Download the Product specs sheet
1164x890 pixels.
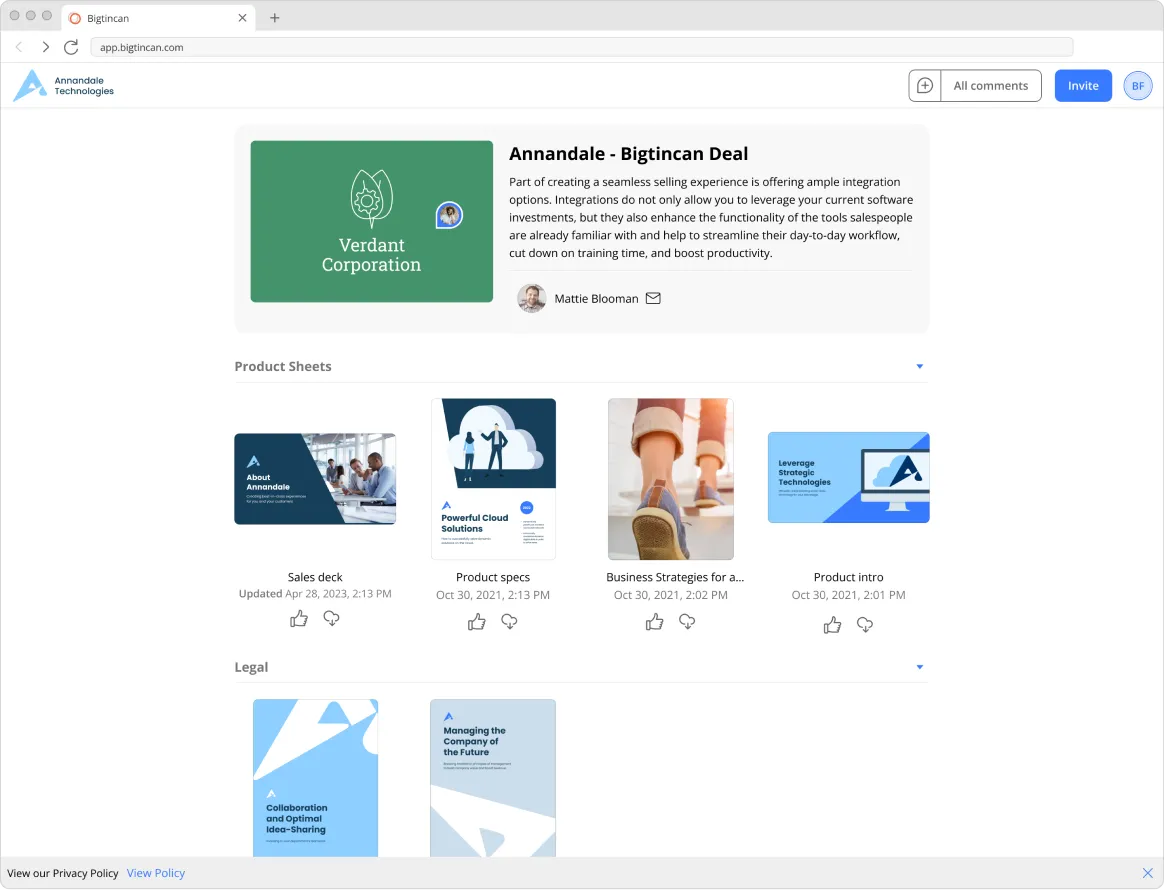(509, 622)
